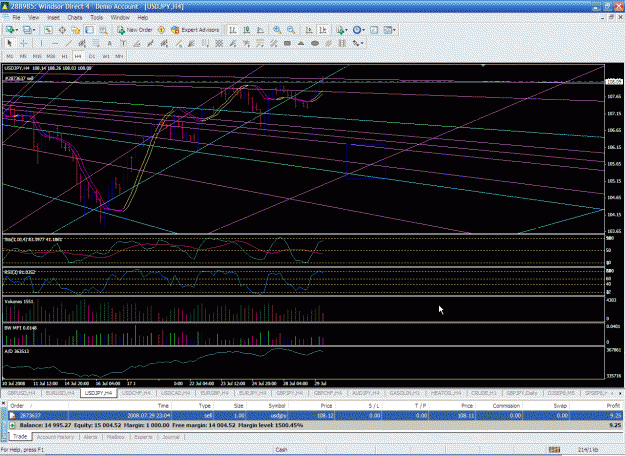Select the M15 timeframe

[37, 57]
